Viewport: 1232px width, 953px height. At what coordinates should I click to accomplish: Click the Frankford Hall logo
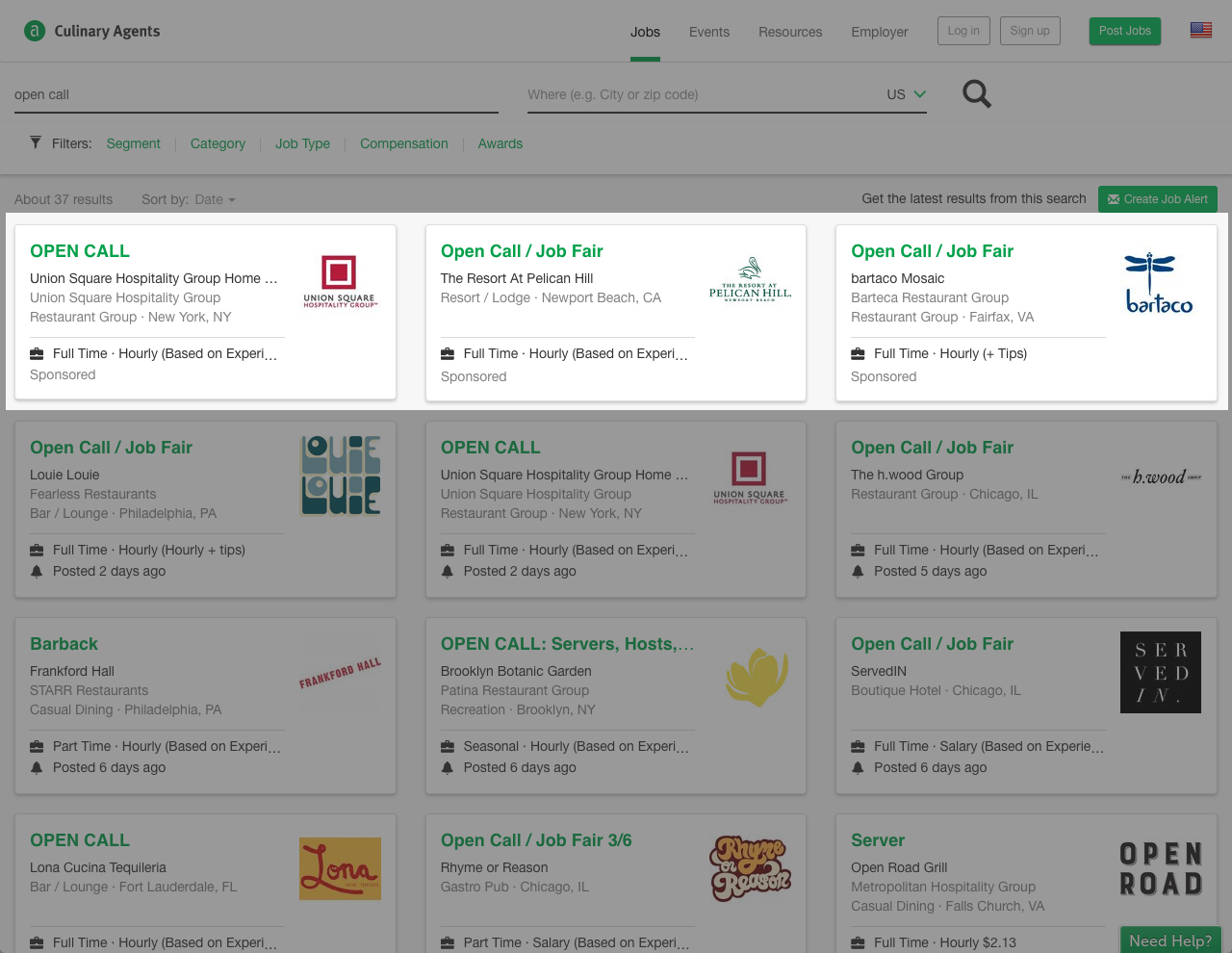click(x=340, y=672)
